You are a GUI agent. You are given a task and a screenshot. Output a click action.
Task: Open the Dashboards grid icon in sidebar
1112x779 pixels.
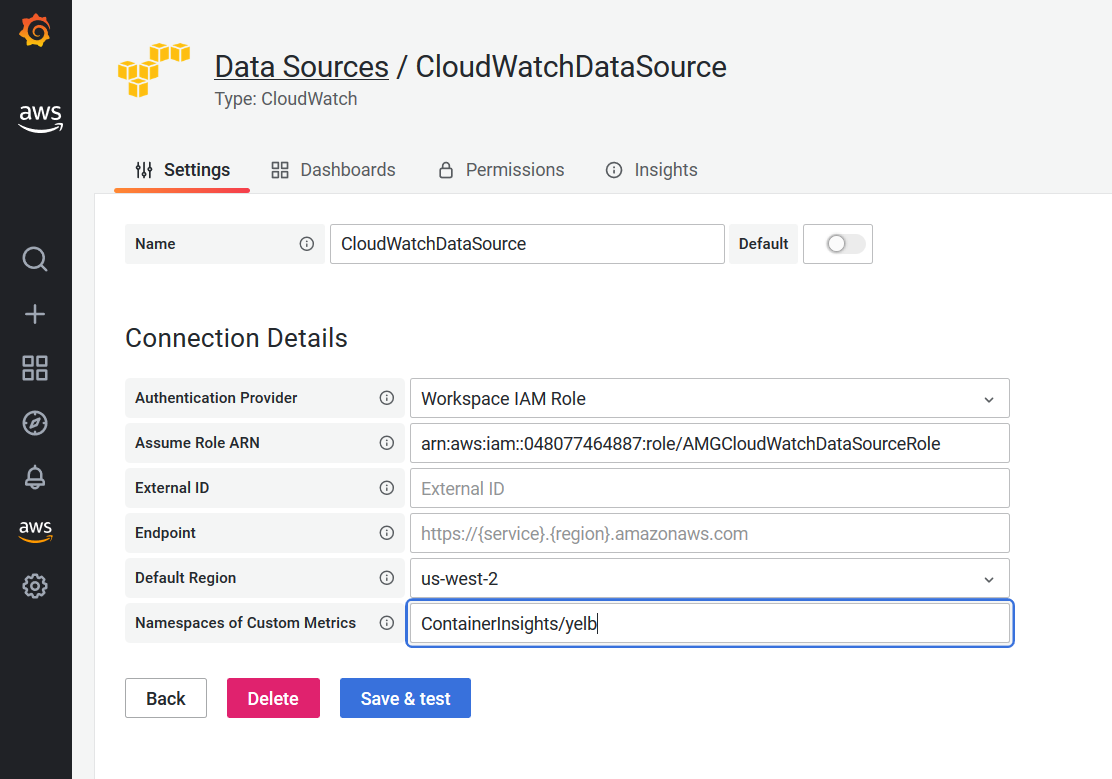(35, 368)
